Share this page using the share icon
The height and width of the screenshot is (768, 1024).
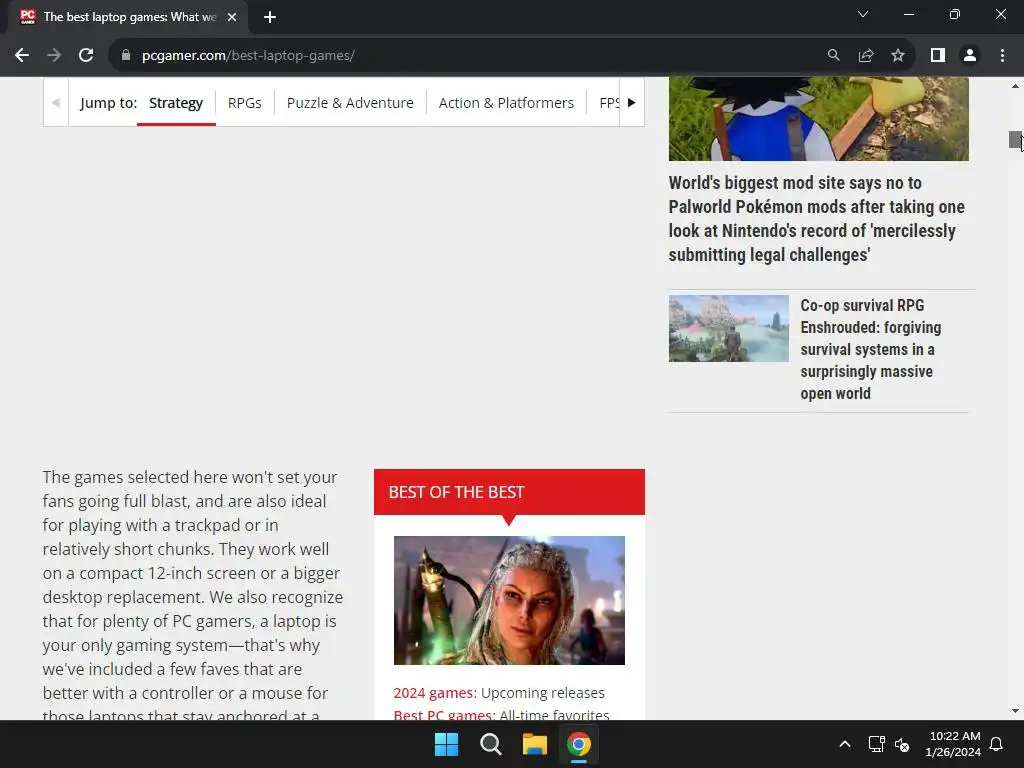tap(866, 56)
